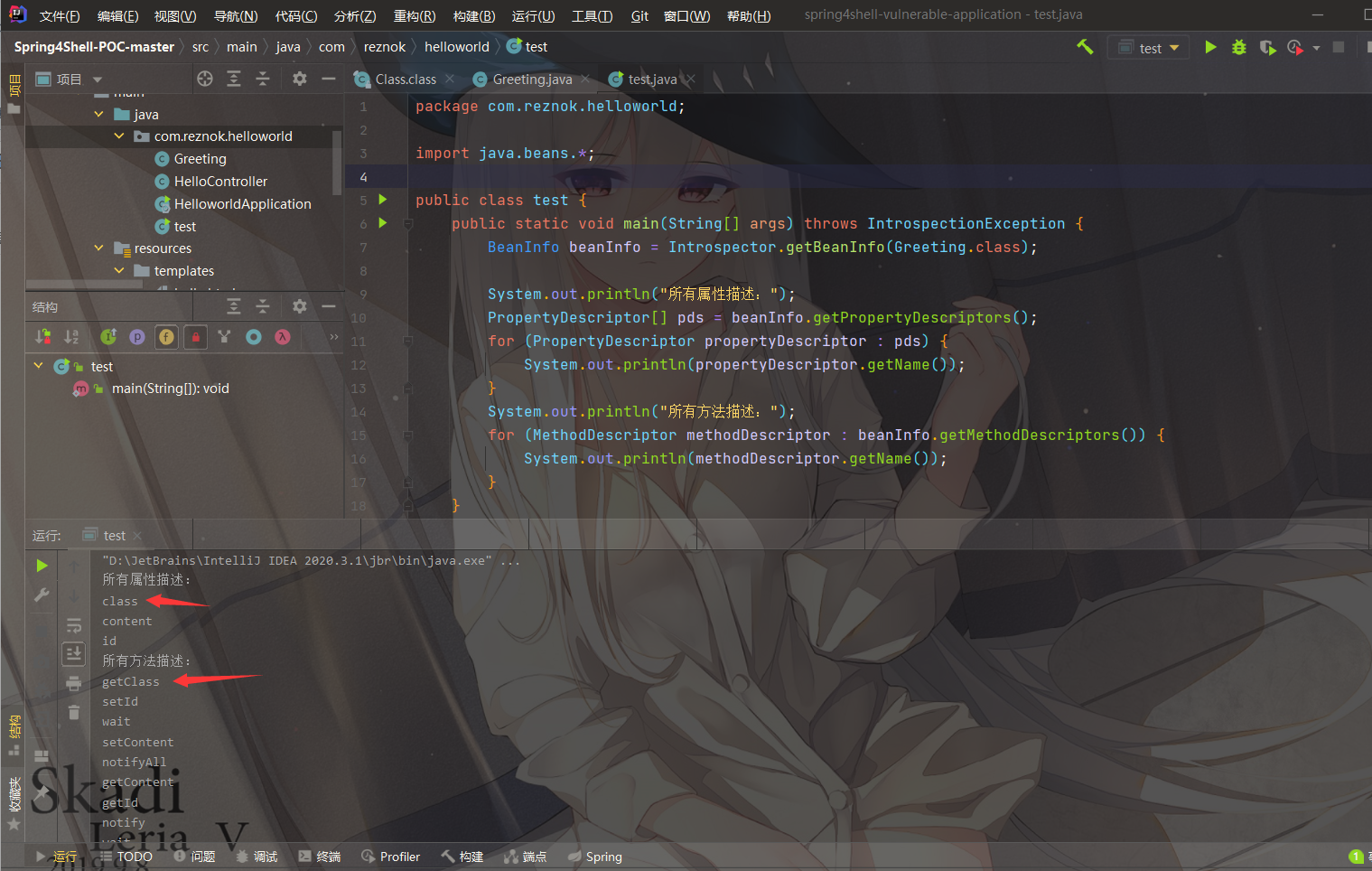Switch to Class.class editor tab

click(406, 80)
